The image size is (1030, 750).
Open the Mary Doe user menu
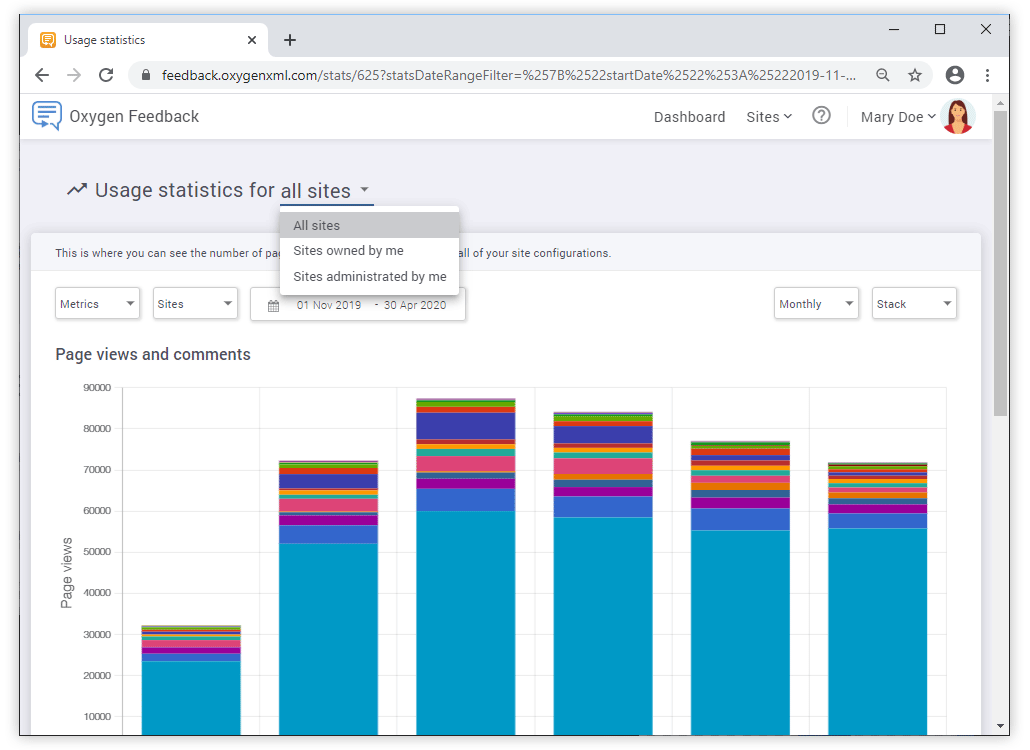898,117
